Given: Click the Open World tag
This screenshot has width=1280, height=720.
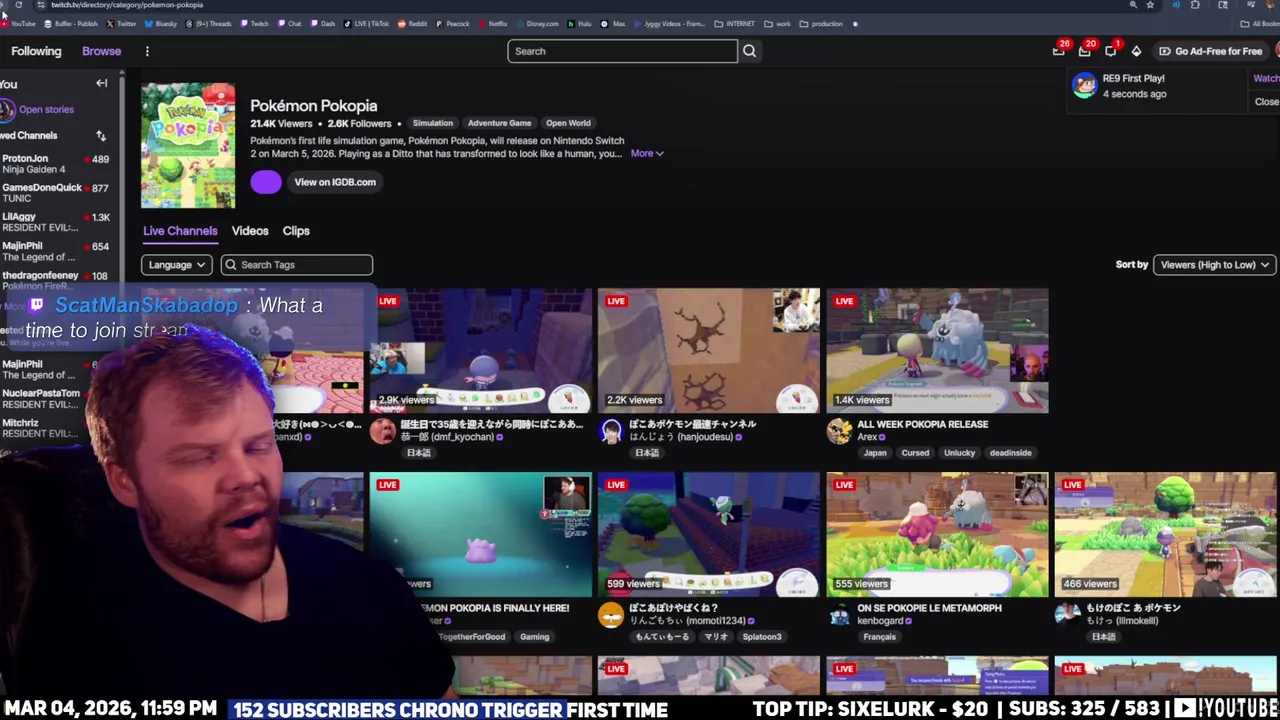Looking at the screenshot, I should tap(568, 123).
